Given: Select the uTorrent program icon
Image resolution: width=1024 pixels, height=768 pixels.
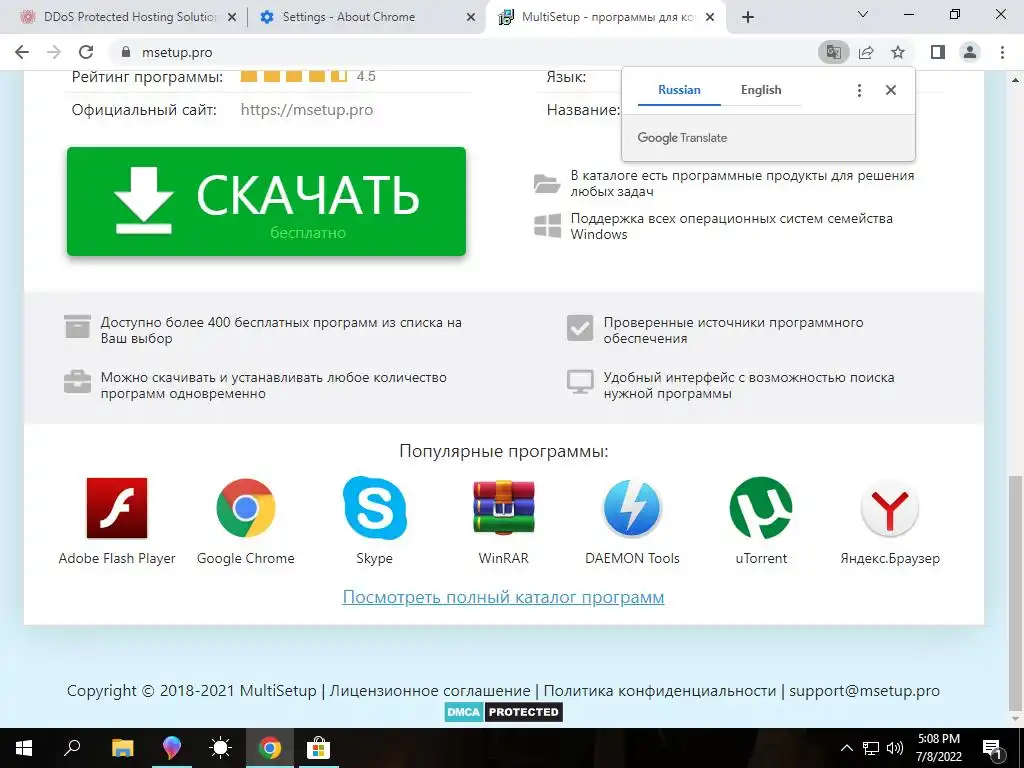Looking at the screenshot, I should pos(761,508).
